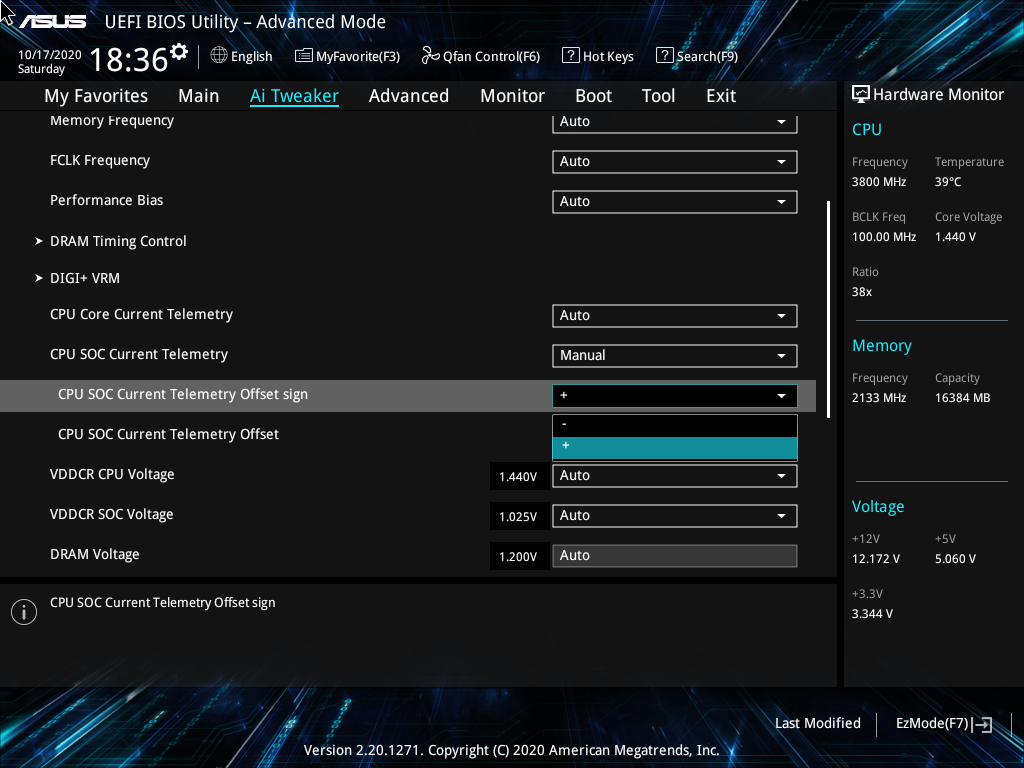
Task: Go to the Exit tab
Action: click(721, 96)
